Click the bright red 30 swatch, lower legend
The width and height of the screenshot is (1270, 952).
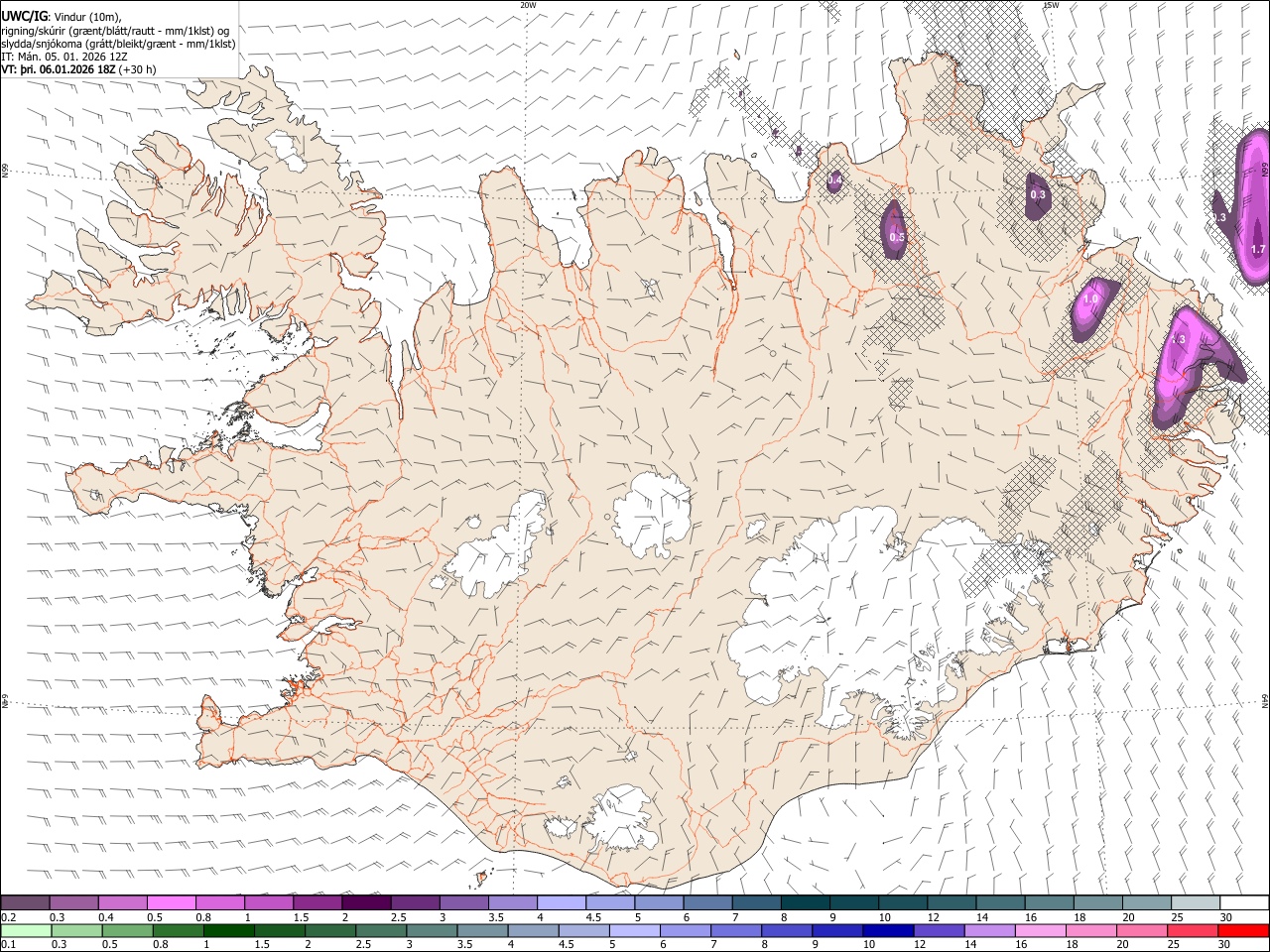[x=1242, y=930]
